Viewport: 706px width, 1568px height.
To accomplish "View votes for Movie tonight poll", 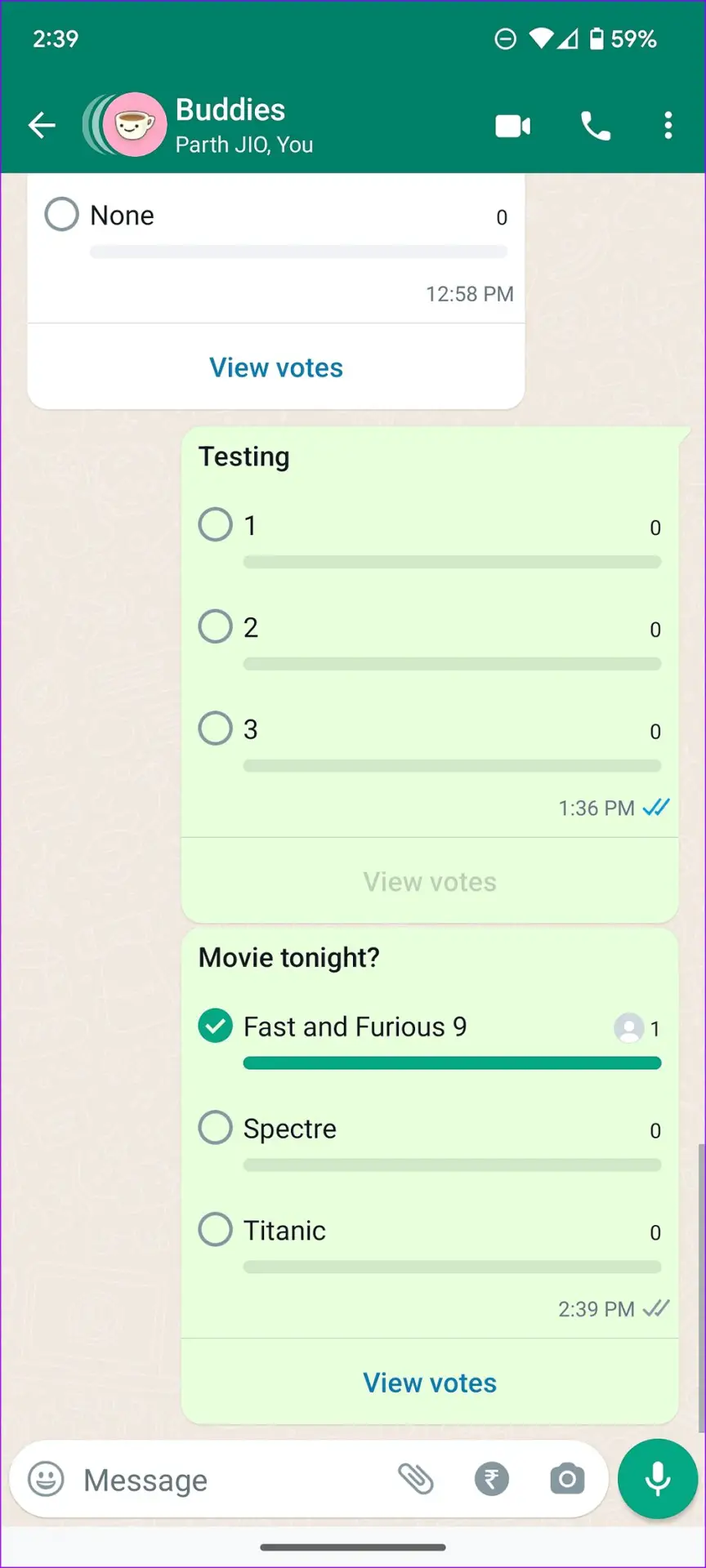I will (x=430, y=1383).
